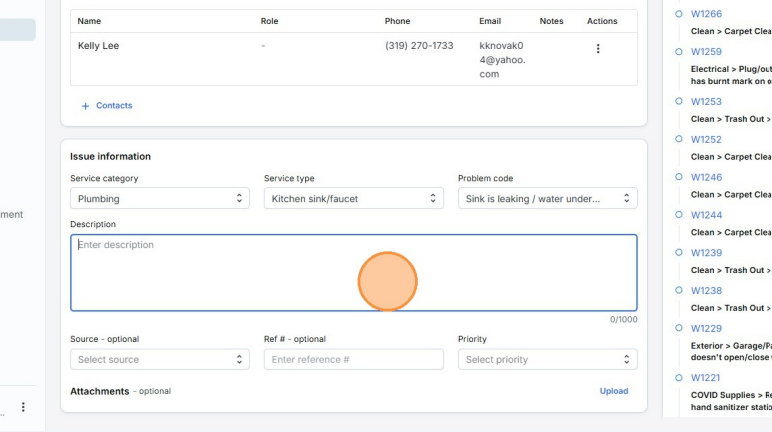Click the Upload attachments link
The image size is (772, 432).
point(613,391)
